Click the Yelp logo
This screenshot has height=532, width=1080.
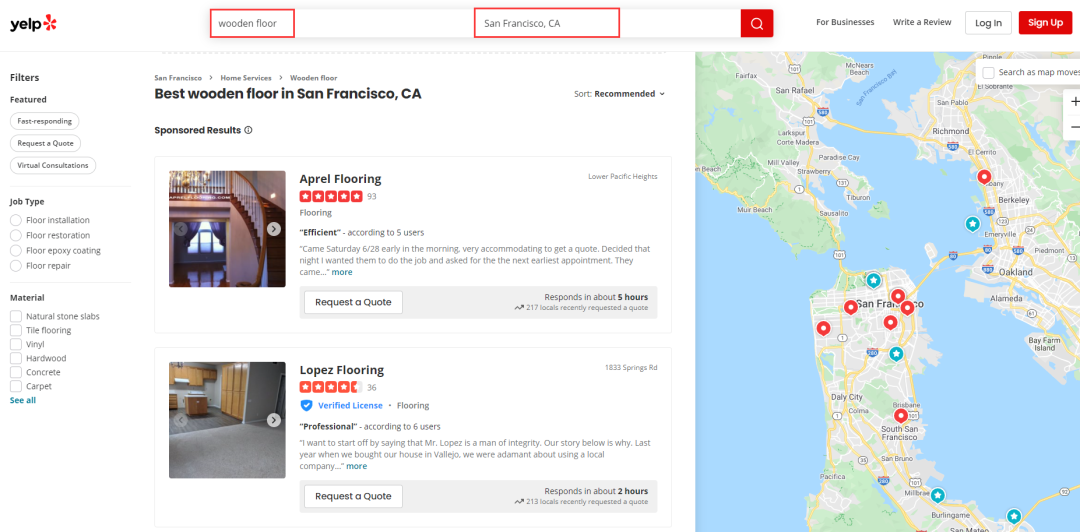click(x=33, y=23)
